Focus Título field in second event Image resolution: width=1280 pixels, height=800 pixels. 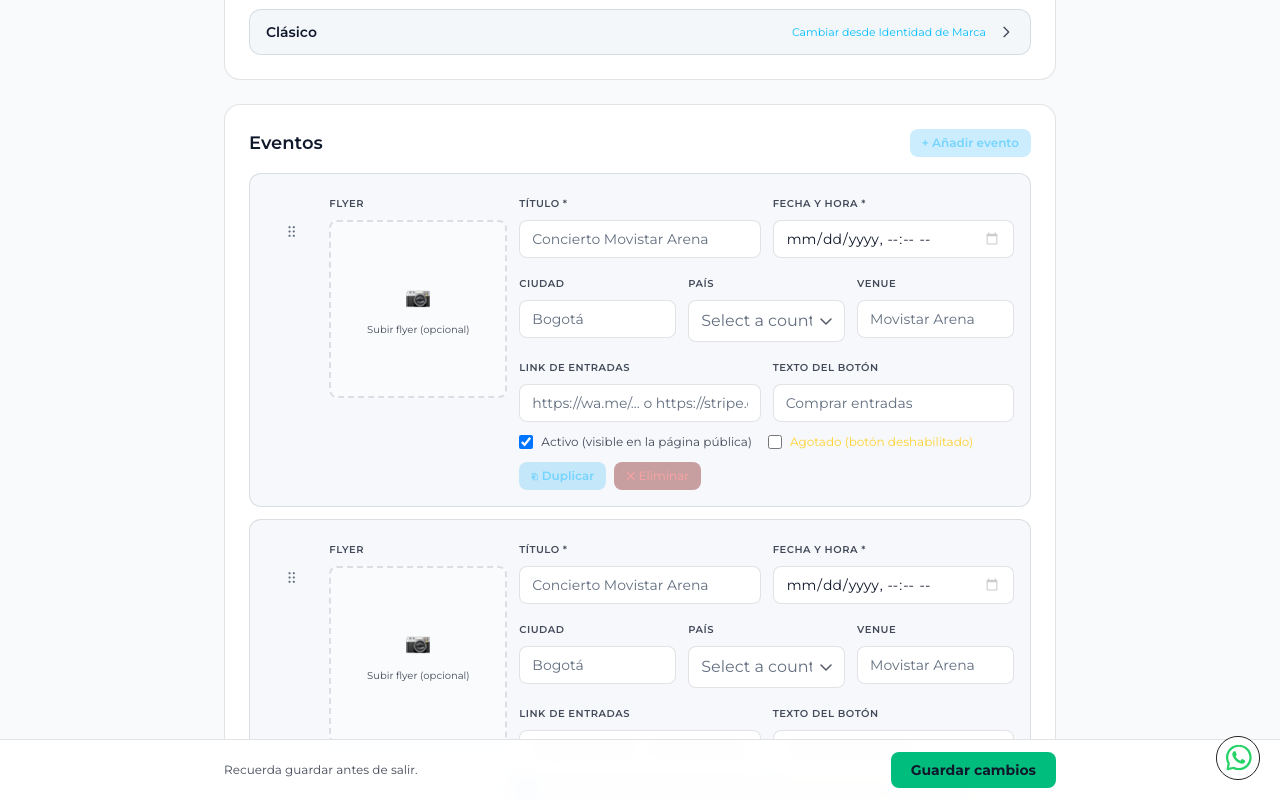click(x=640, y=585)
